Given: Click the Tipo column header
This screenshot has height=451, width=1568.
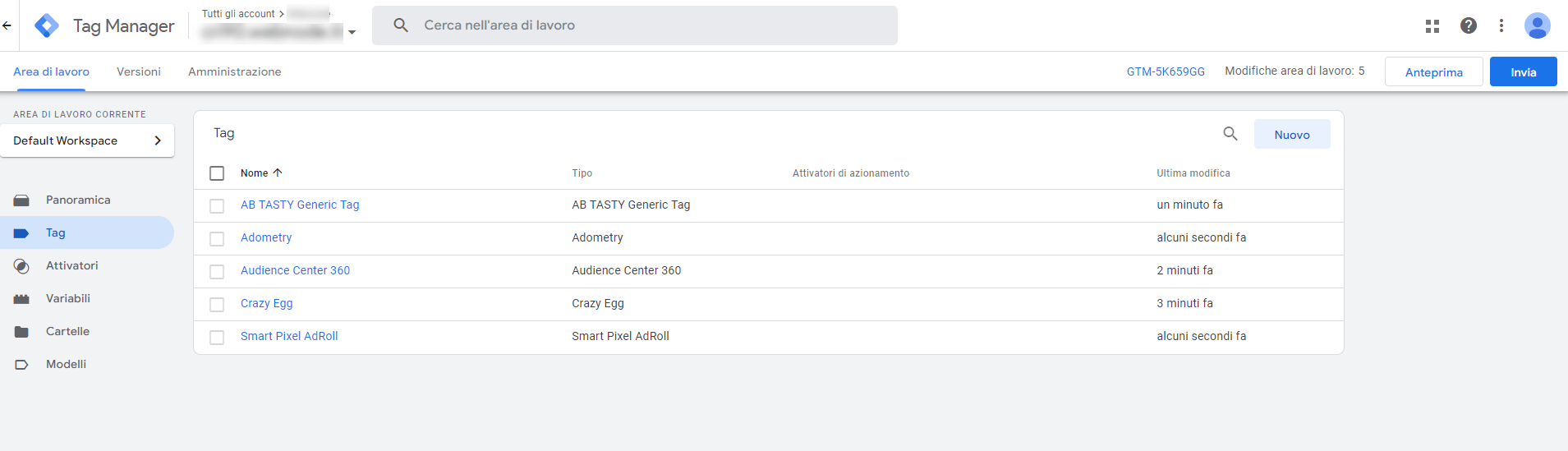Looking at the screenshot, I should click(582, 173).
